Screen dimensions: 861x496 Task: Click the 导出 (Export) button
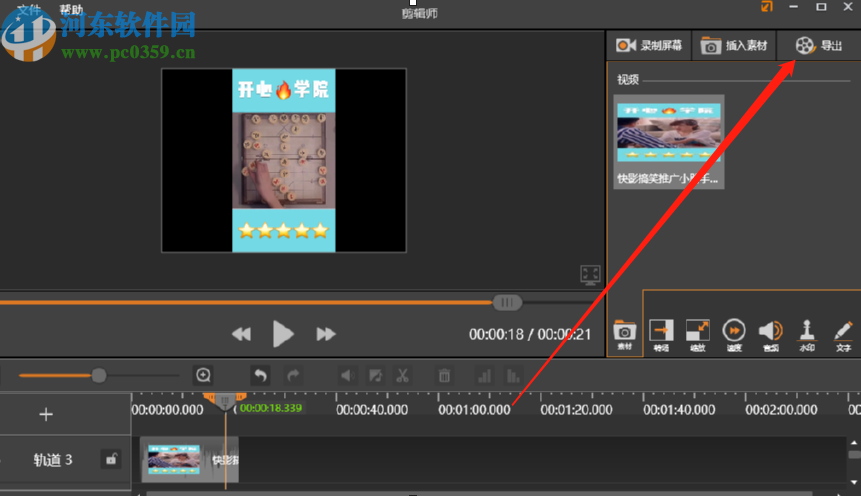pos(818,46)
